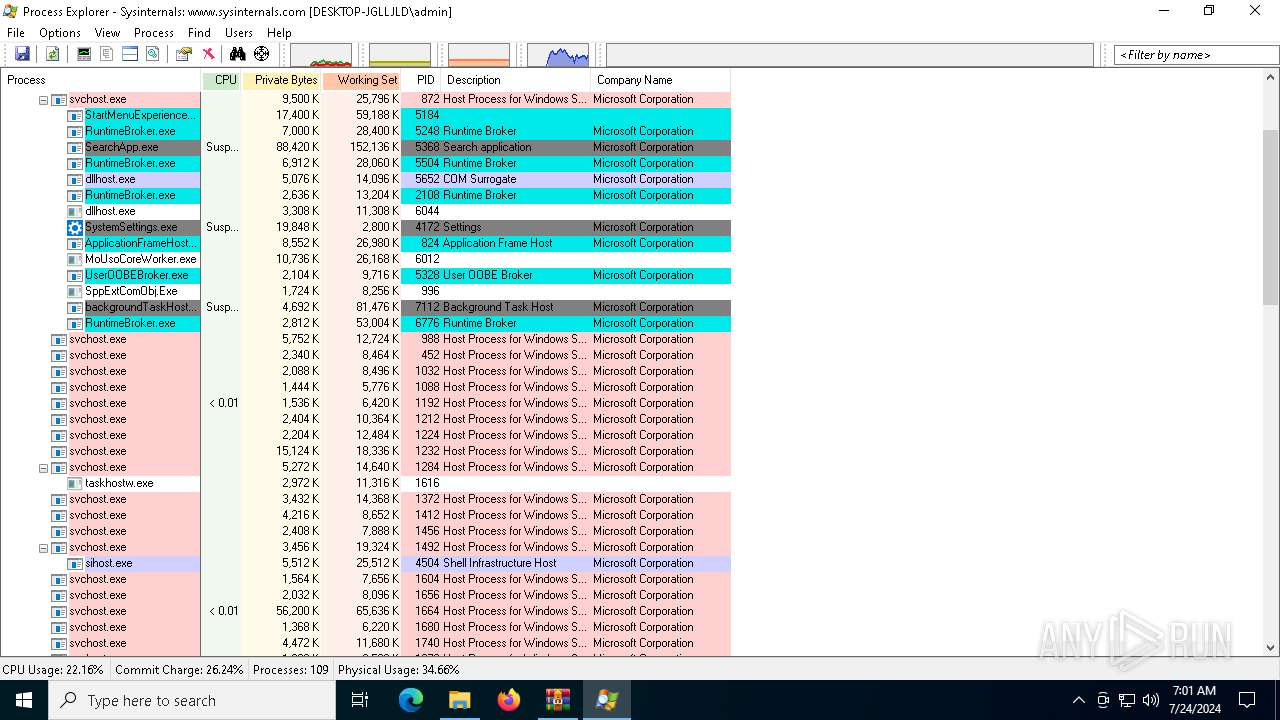The height and width of the screenshot is (720, 1280).
Task: Open the process Properties toolbar icon
Action: (184, 54)
